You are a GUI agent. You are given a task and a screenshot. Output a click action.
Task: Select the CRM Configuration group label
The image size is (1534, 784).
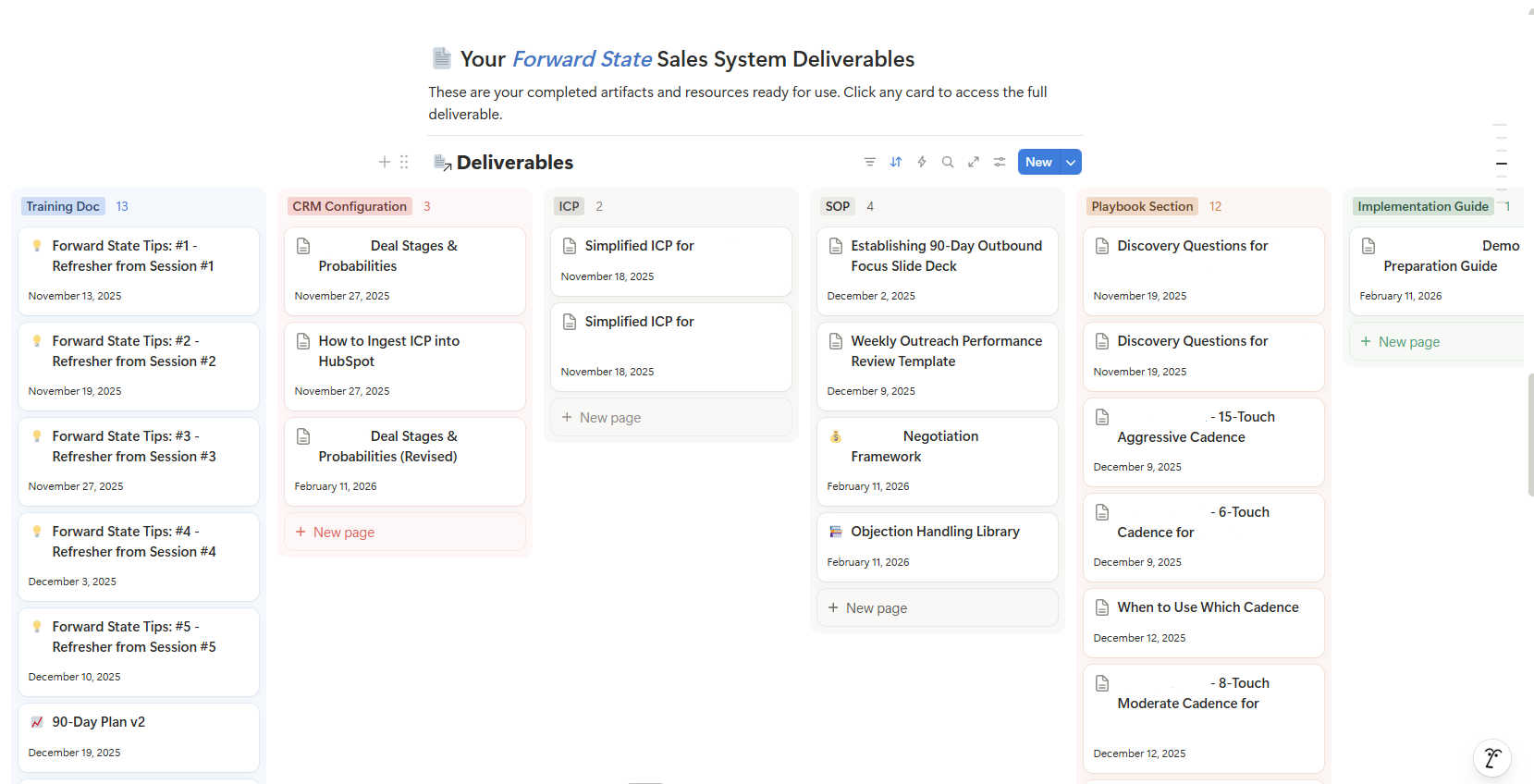tap(350, 206)
